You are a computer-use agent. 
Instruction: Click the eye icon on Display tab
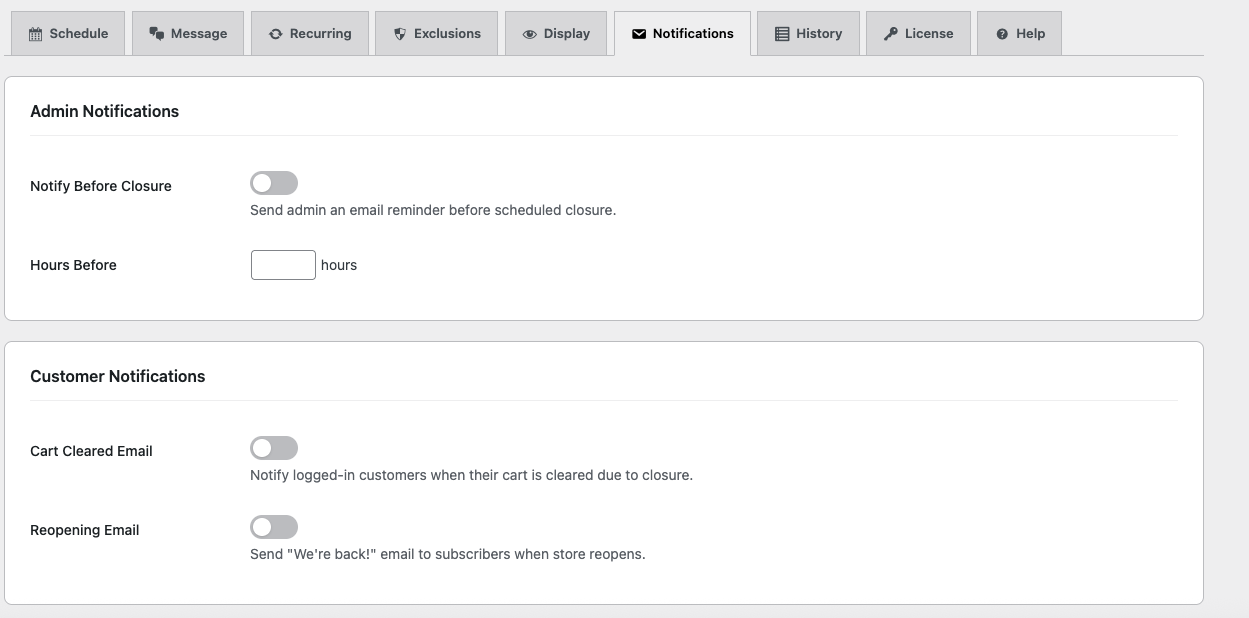point(530,34)
